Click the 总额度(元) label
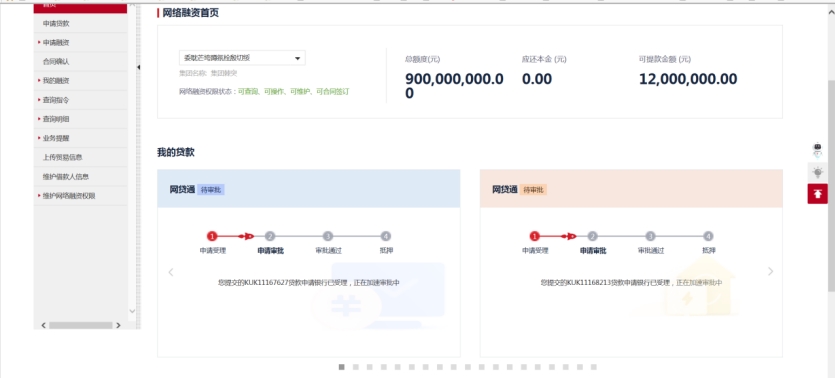Image resolution: width=835 pixels, height=378 pixels. [x=422, y=59]
